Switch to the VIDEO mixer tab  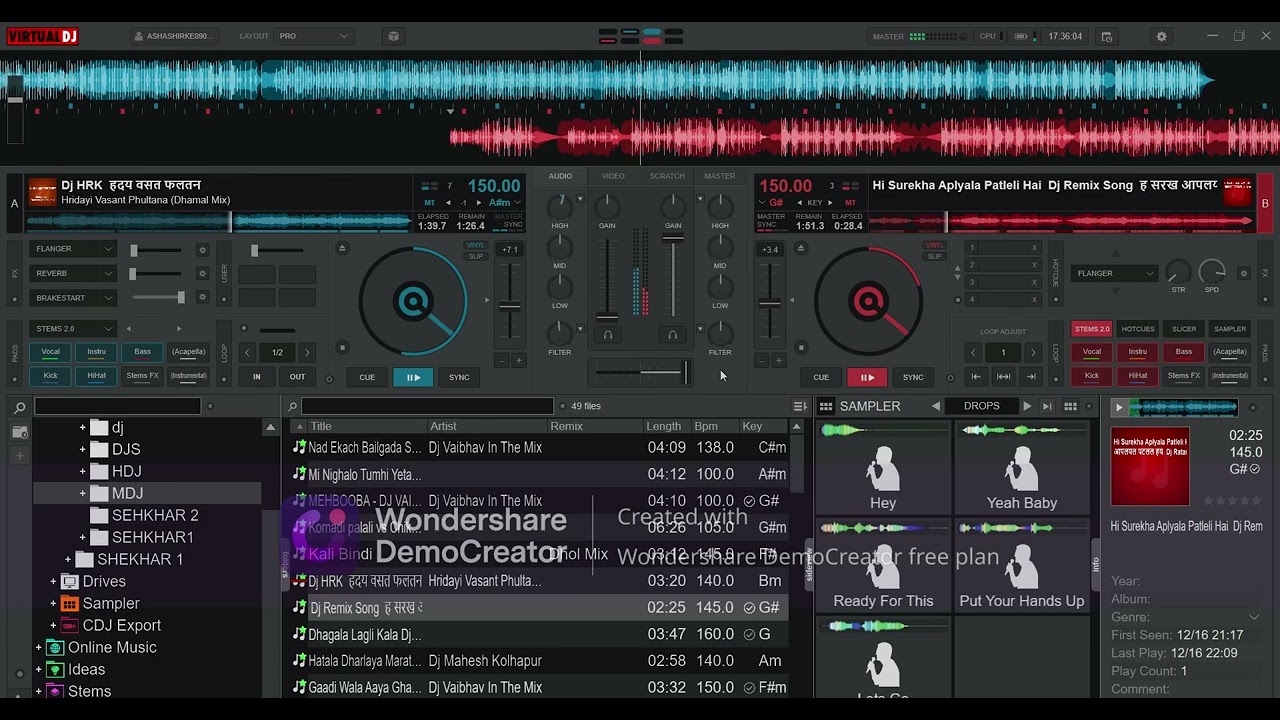click(x=613, y=176)
